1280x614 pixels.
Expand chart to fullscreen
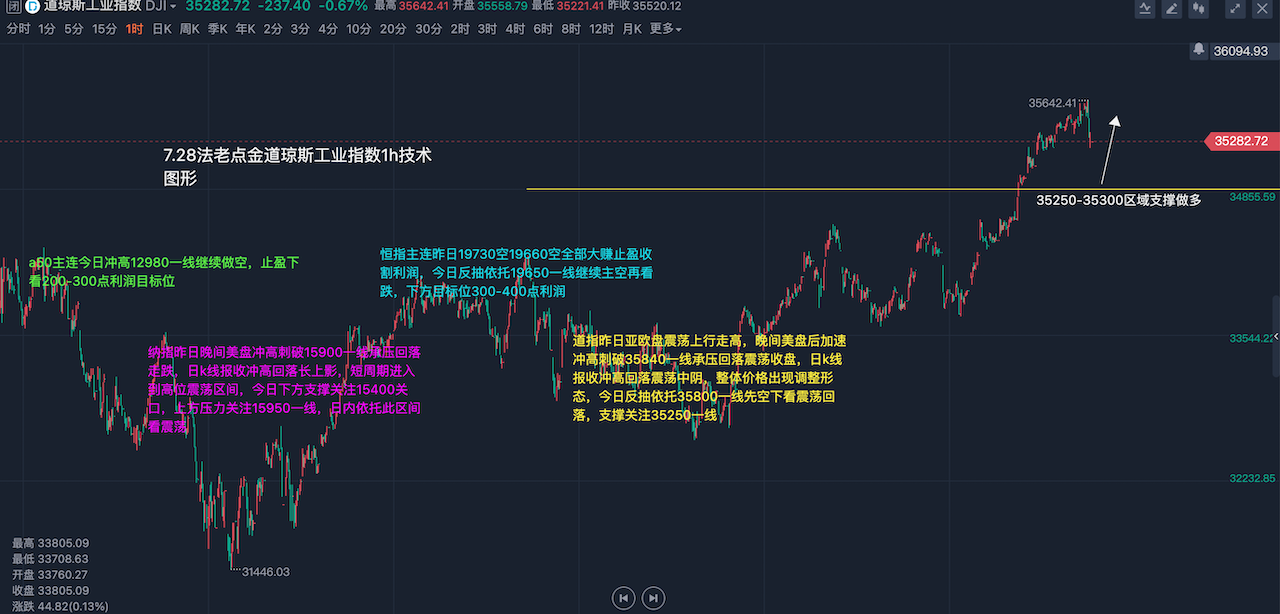(x=1236, y=9)
